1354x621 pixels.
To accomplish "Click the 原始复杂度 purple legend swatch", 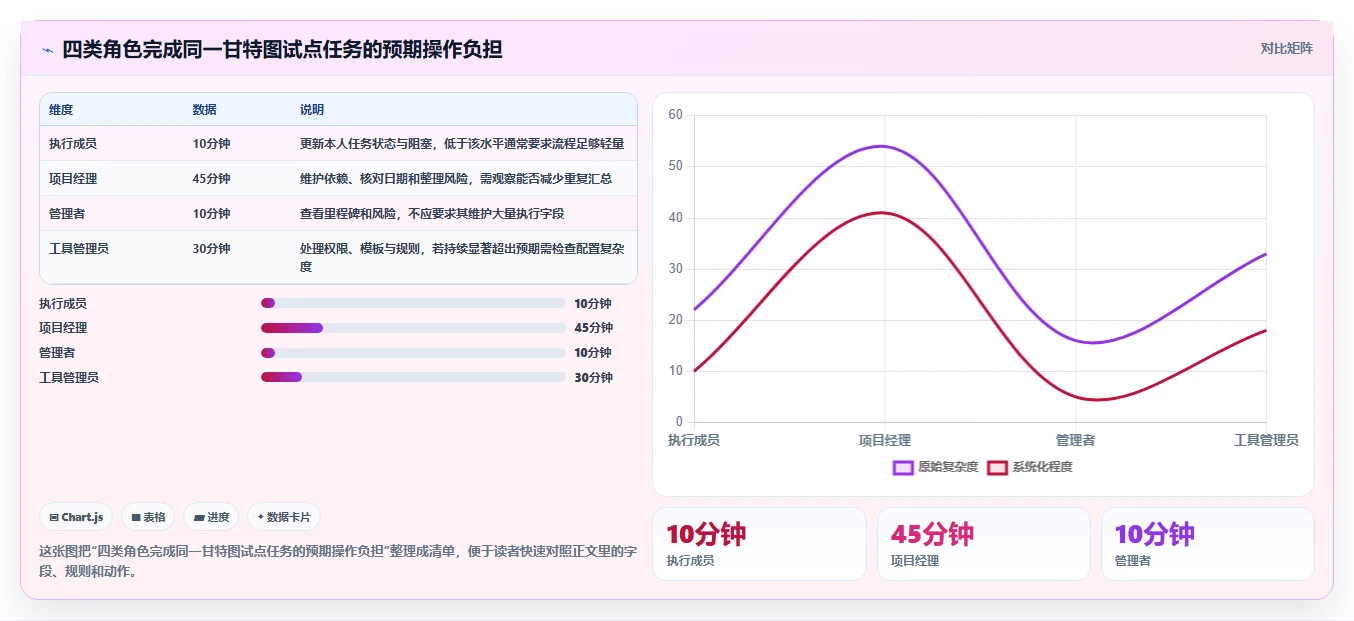I will pos(903,467).
